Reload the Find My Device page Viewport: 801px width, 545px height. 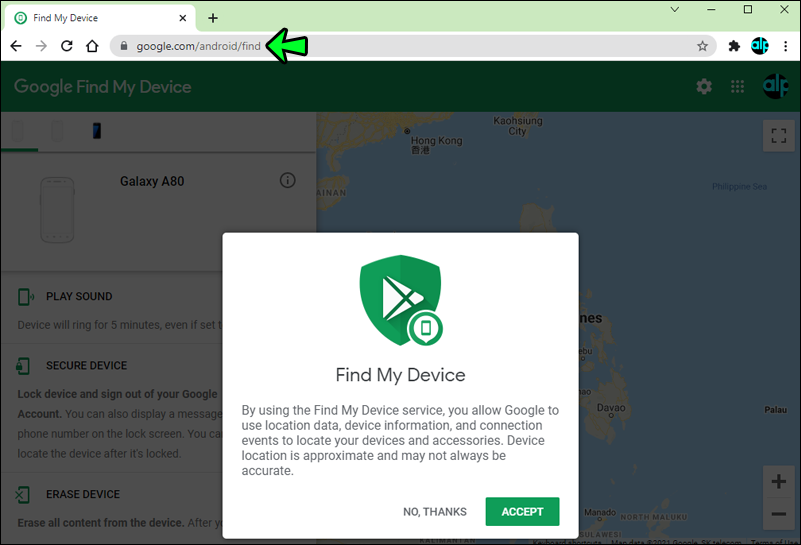point(66,46)
